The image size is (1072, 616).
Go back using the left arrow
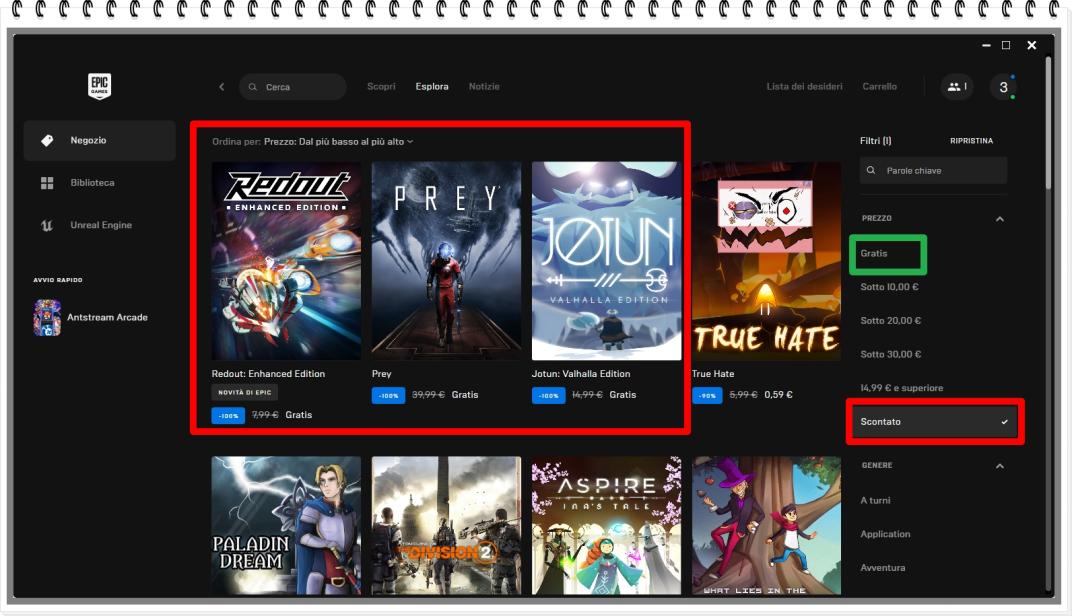pos(222,87)
